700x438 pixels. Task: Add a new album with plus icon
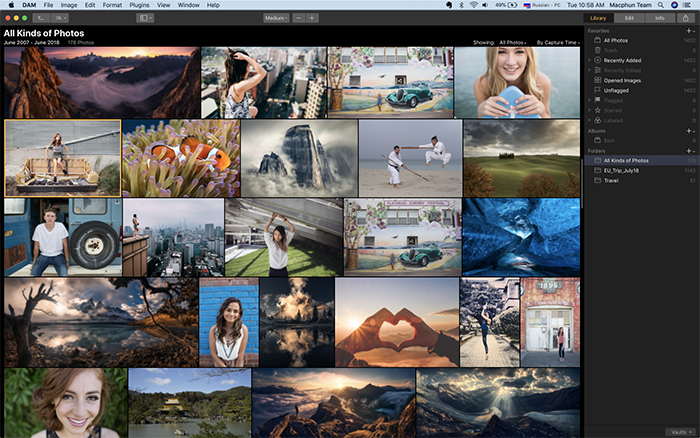(689, 131)
